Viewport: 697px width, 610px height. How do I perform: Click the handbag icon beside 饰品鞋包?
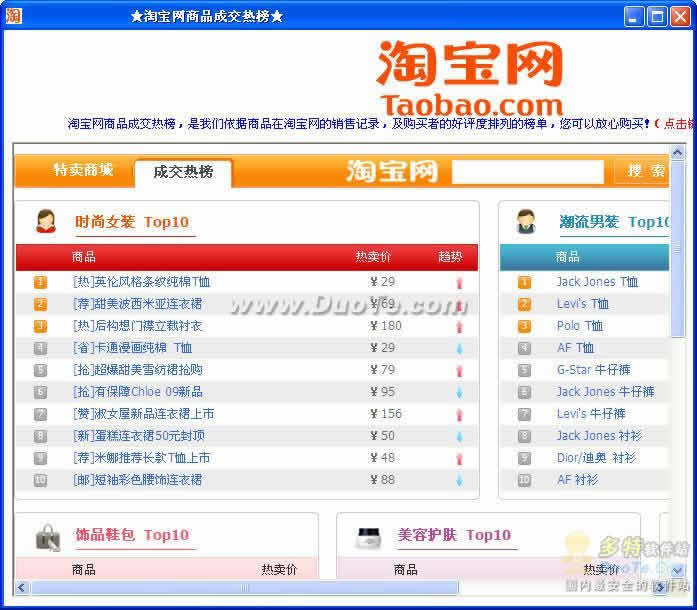click(x=48, y=537)
